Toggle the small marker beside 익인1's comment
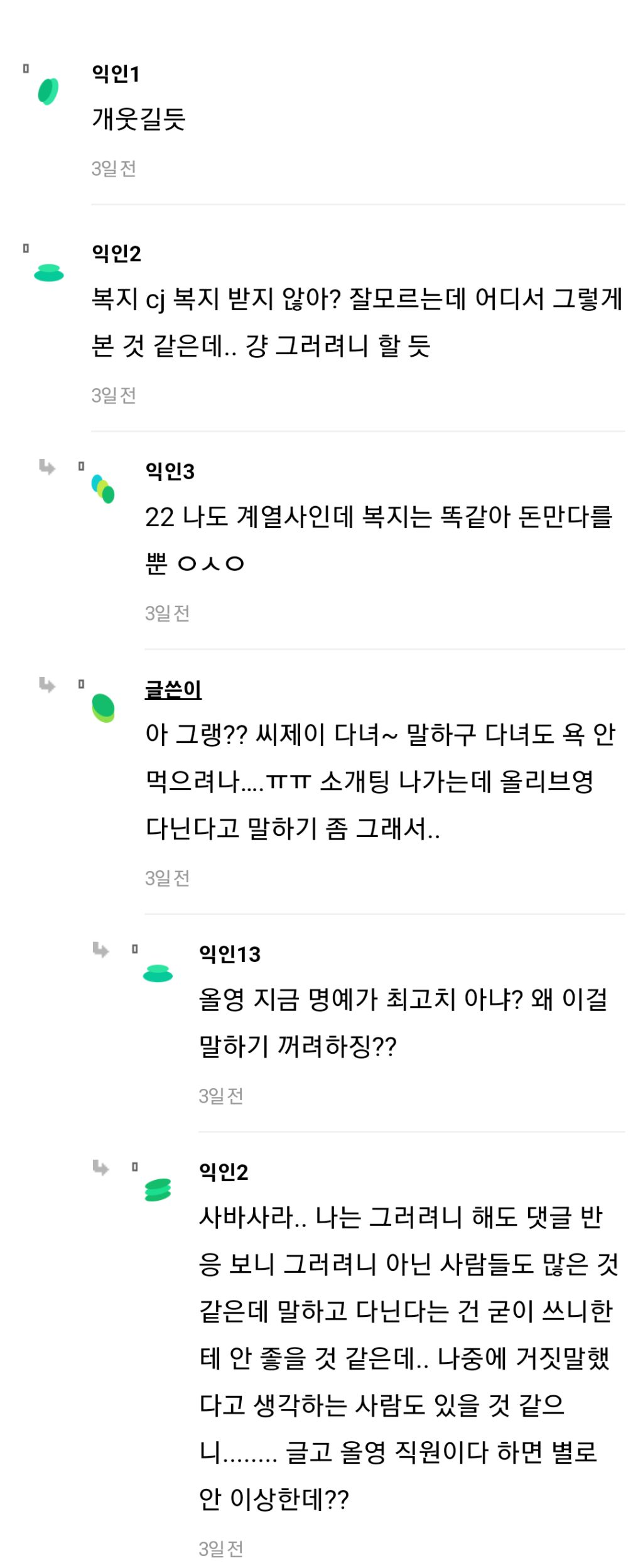The image size is (643, 1568). coord(26,68)
